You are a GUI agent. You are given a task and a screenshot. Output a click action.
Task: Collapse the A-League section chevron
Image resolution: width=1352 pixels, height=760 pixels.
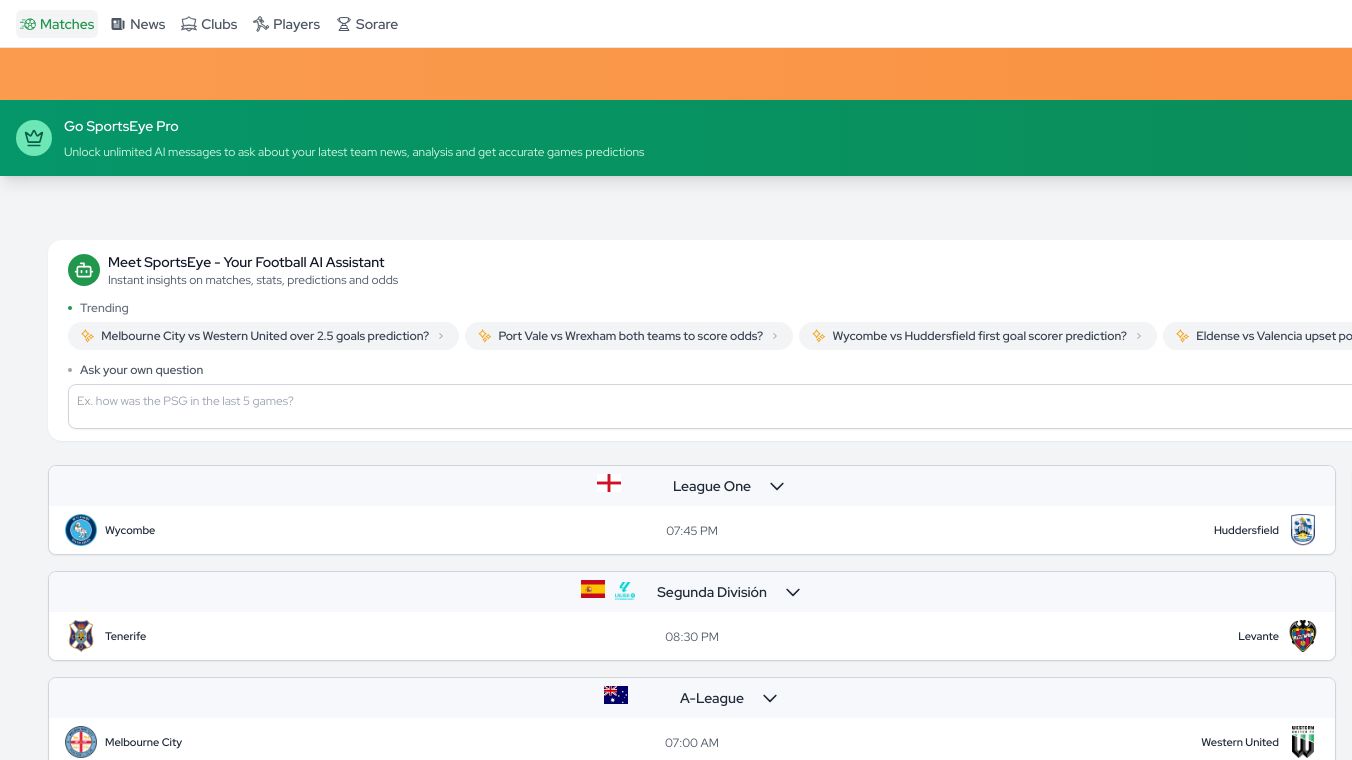(x=770, y=698)
